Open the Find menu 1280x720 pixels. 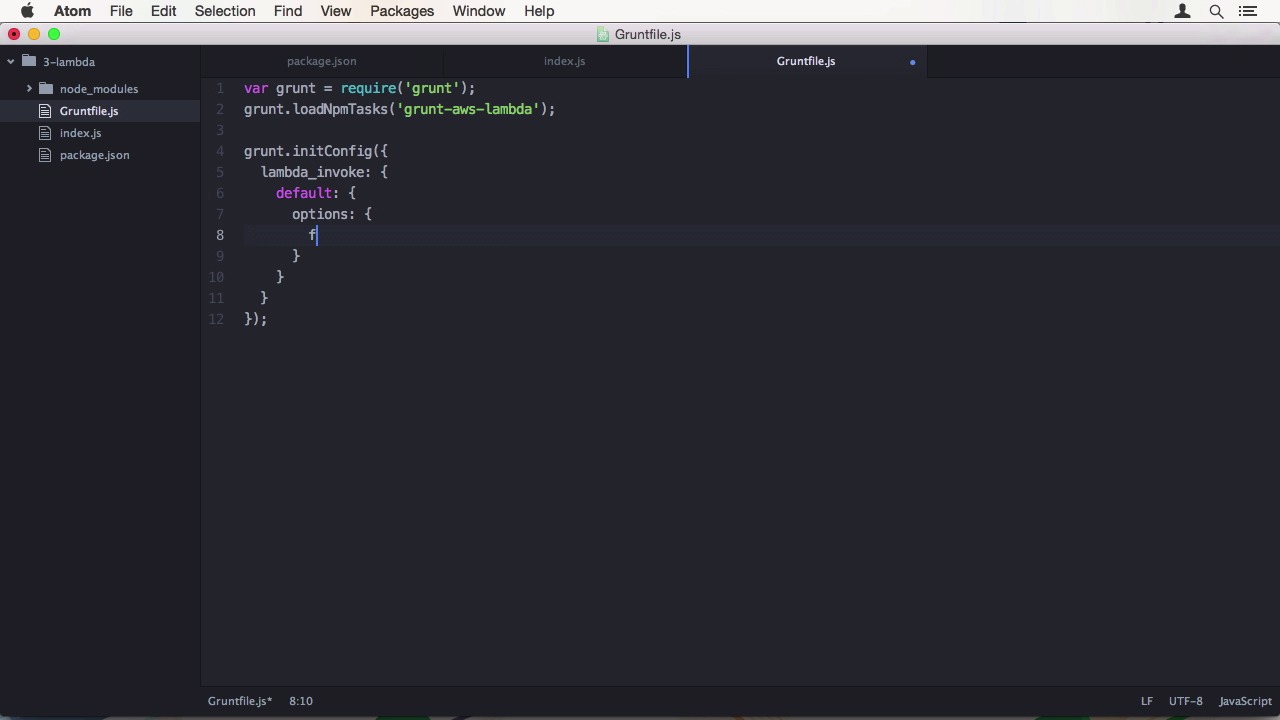[x=288, y=11]
